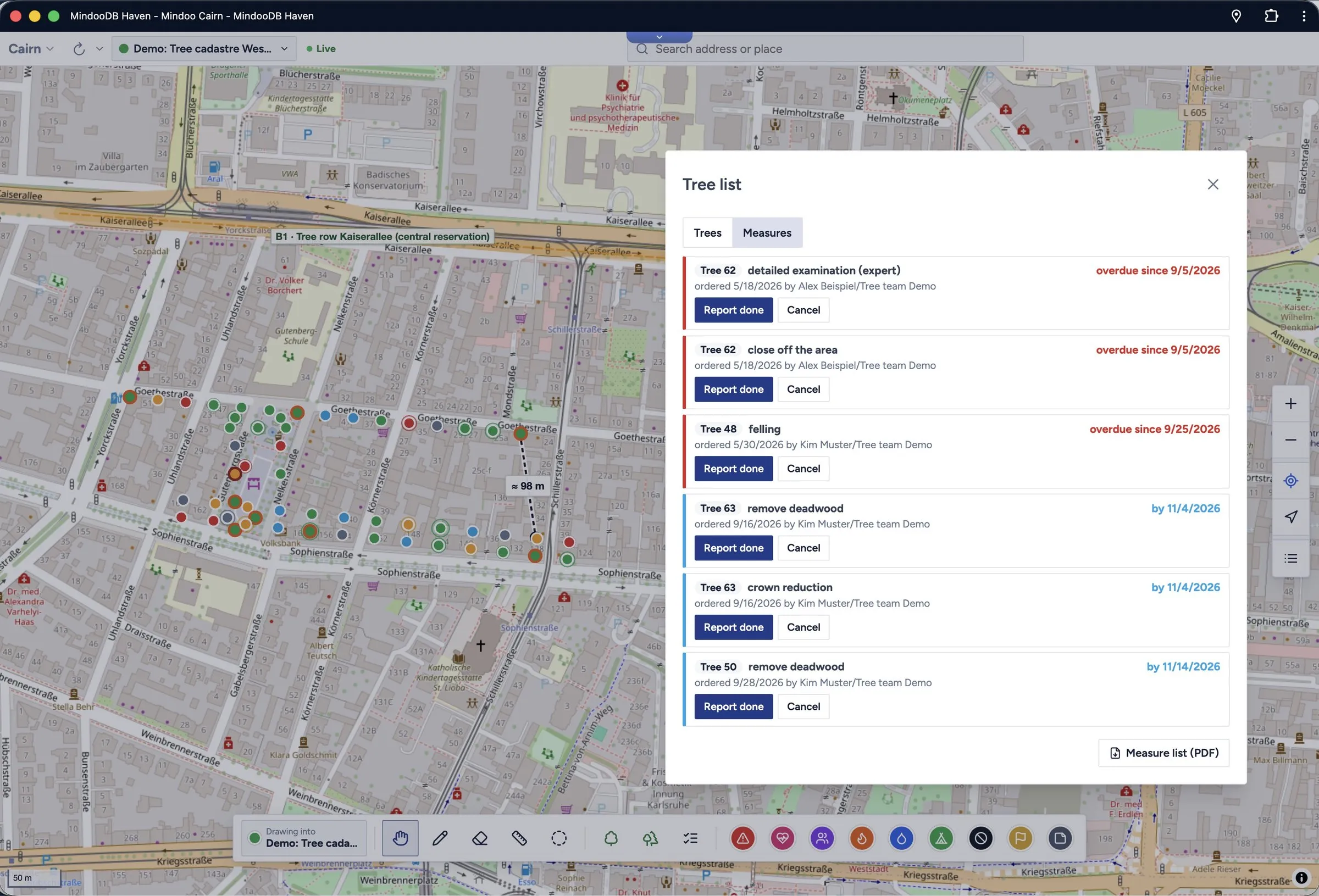Report done for Tree 50 remove deadwood
Image resolution: width=1319 pixels, height=896 pixels.
click(x=733, y=706)
